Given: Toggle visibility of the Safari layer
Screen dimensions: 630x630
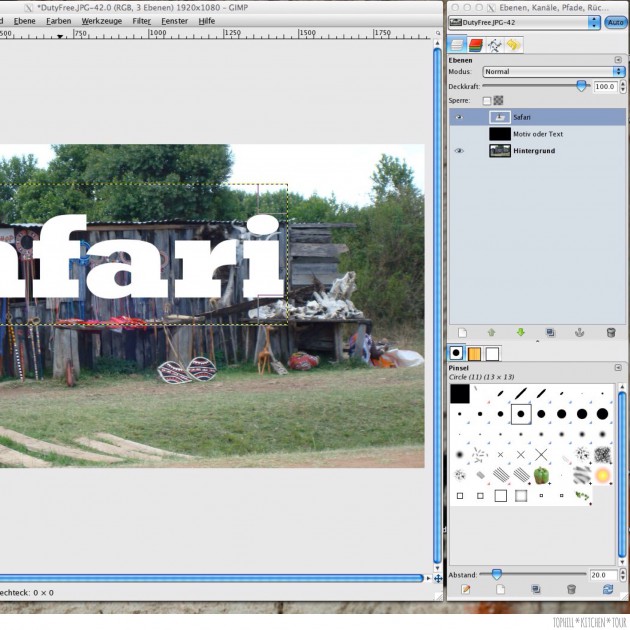Looking at the screenshot, I should pos(459,117).
